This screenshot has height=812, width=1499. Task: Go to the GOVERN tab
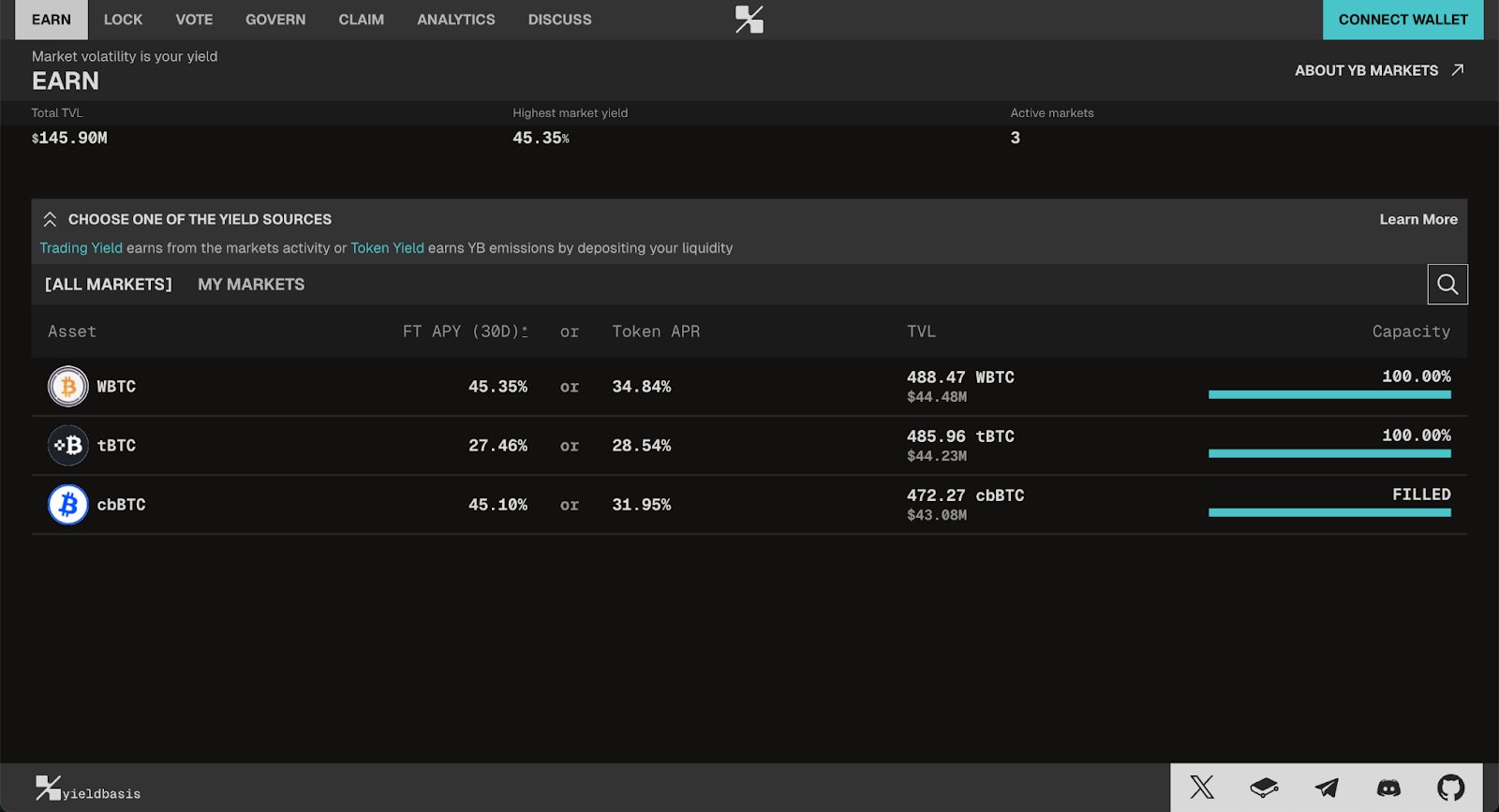click(275, 20)
